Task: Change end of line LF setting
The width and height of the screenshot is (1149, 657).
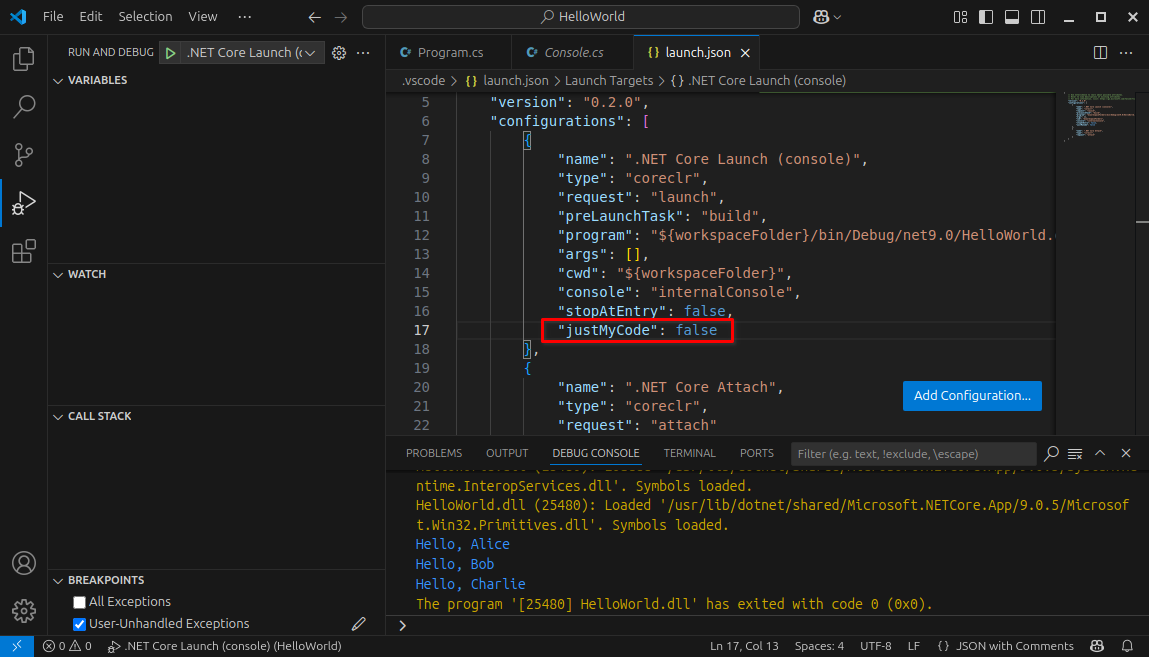Action: (x=914, y=646)
